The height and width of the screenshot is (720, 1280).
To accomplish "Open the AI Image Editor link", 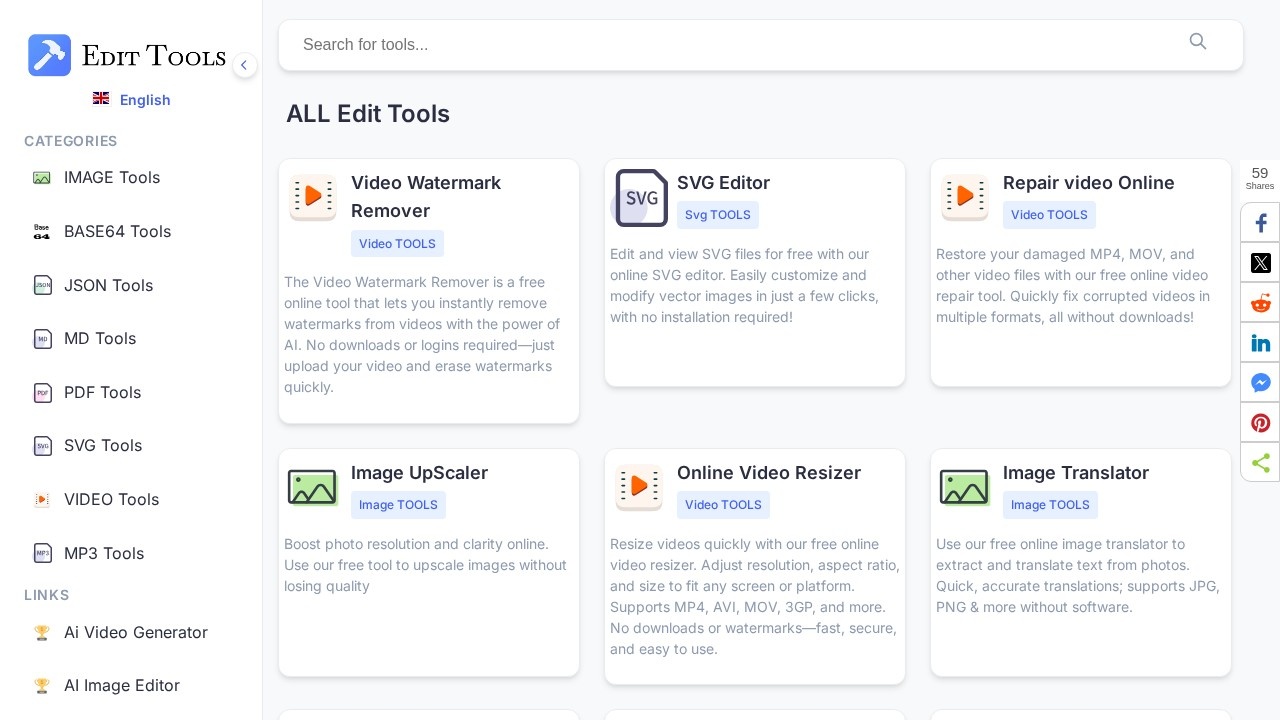I will [x=122, y=685].
